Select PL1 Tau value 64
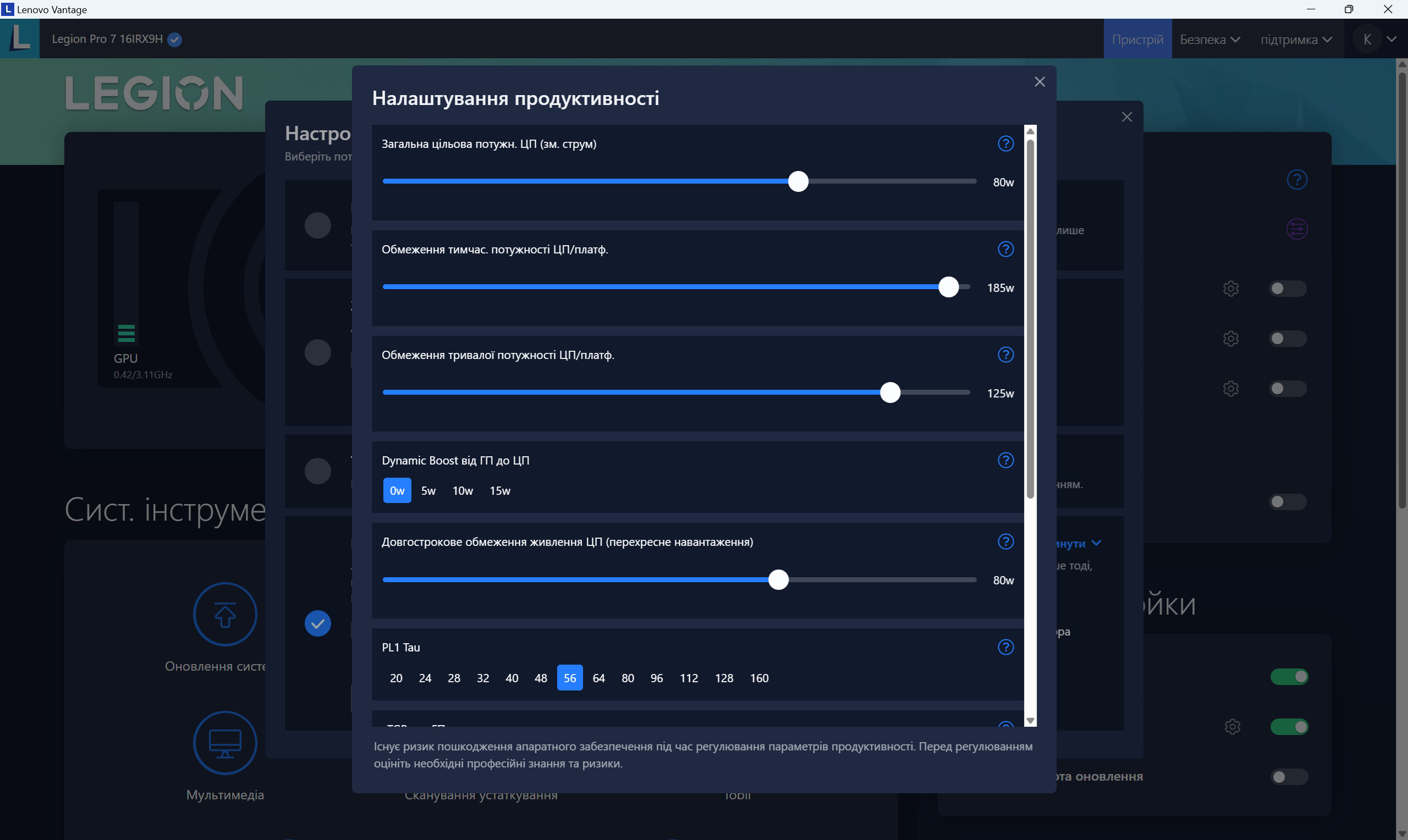The image size is (1408, 840). (x=598, y=678)
